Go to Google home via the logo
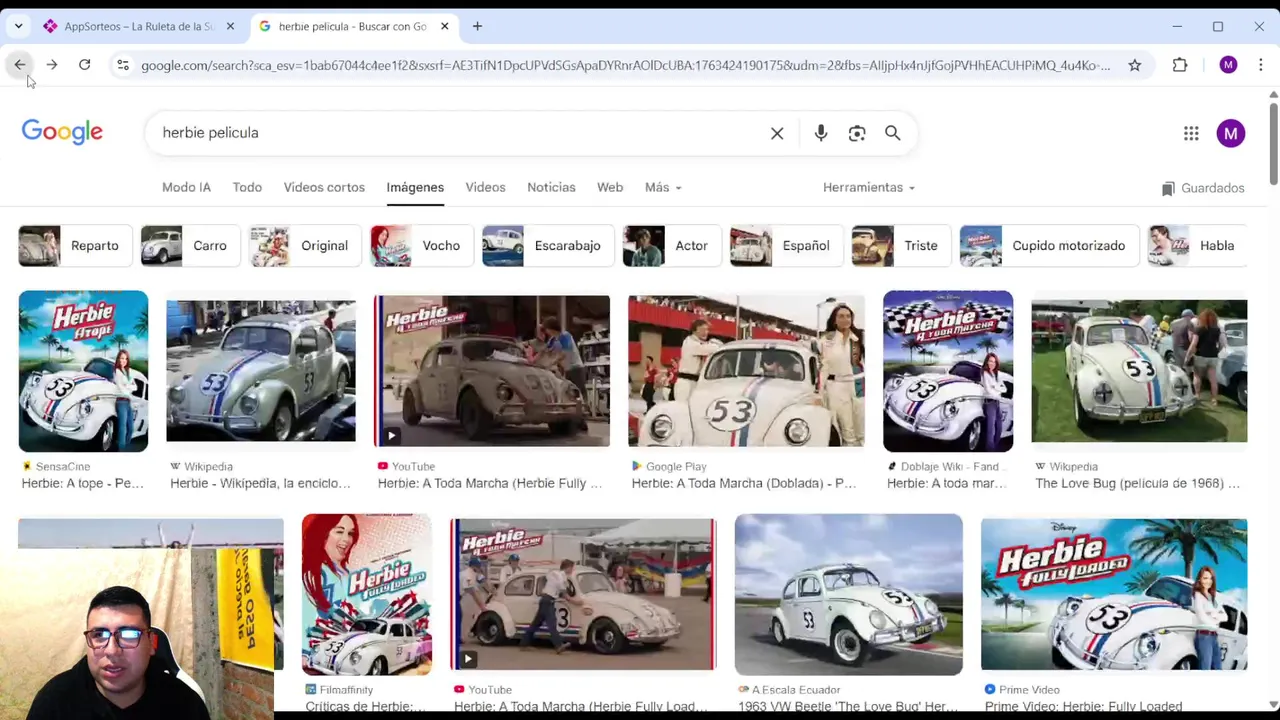The width and height of the screenshot is (1280, 720). [x=62, y=132]
